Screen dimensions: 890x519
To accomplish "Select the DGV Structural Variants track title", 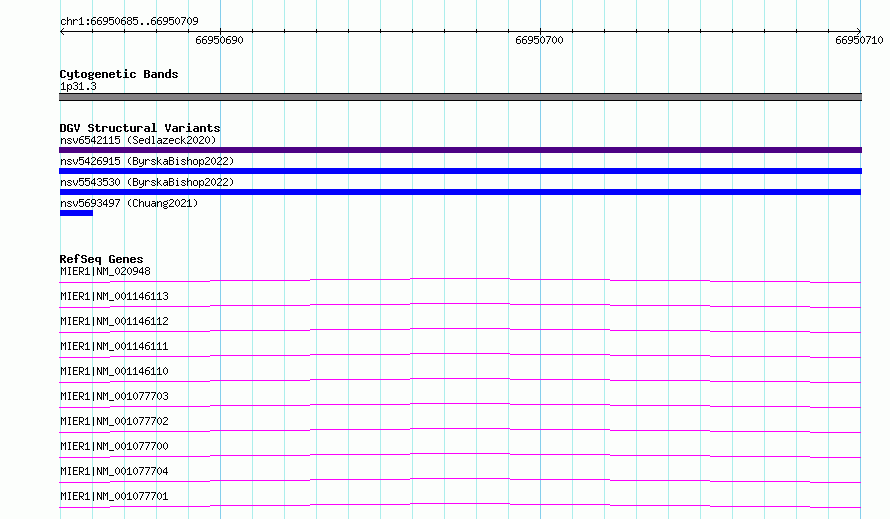I will (x=140, y=128).
